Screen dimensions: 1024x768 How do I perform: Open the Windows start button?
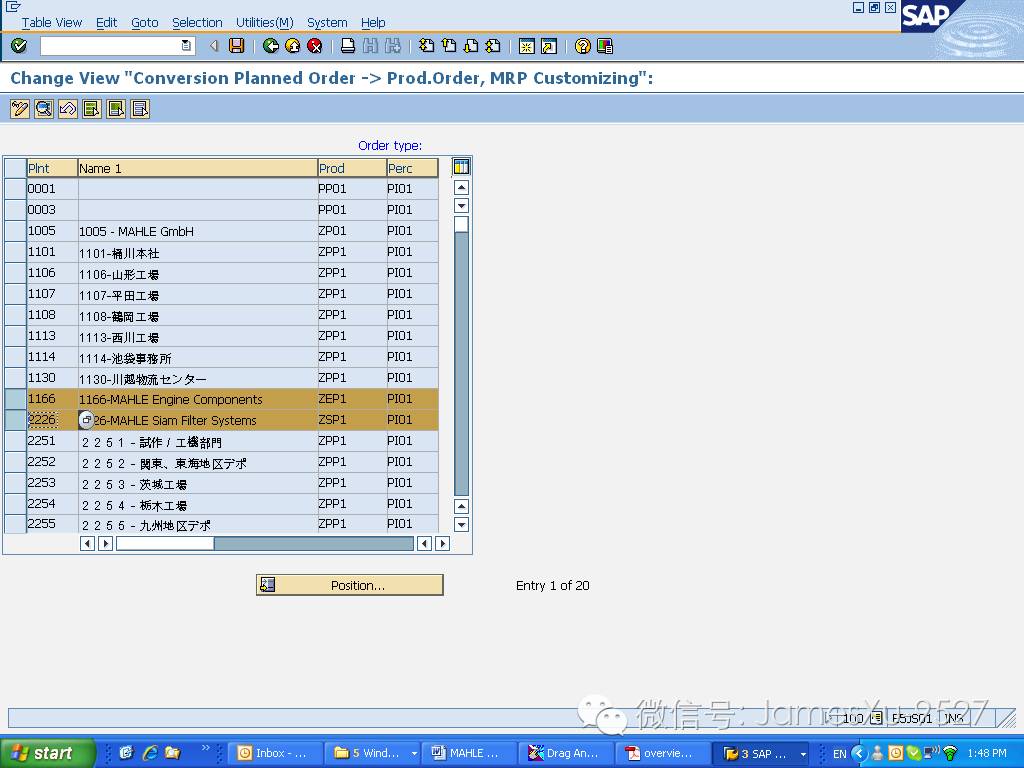click(46, 753)
